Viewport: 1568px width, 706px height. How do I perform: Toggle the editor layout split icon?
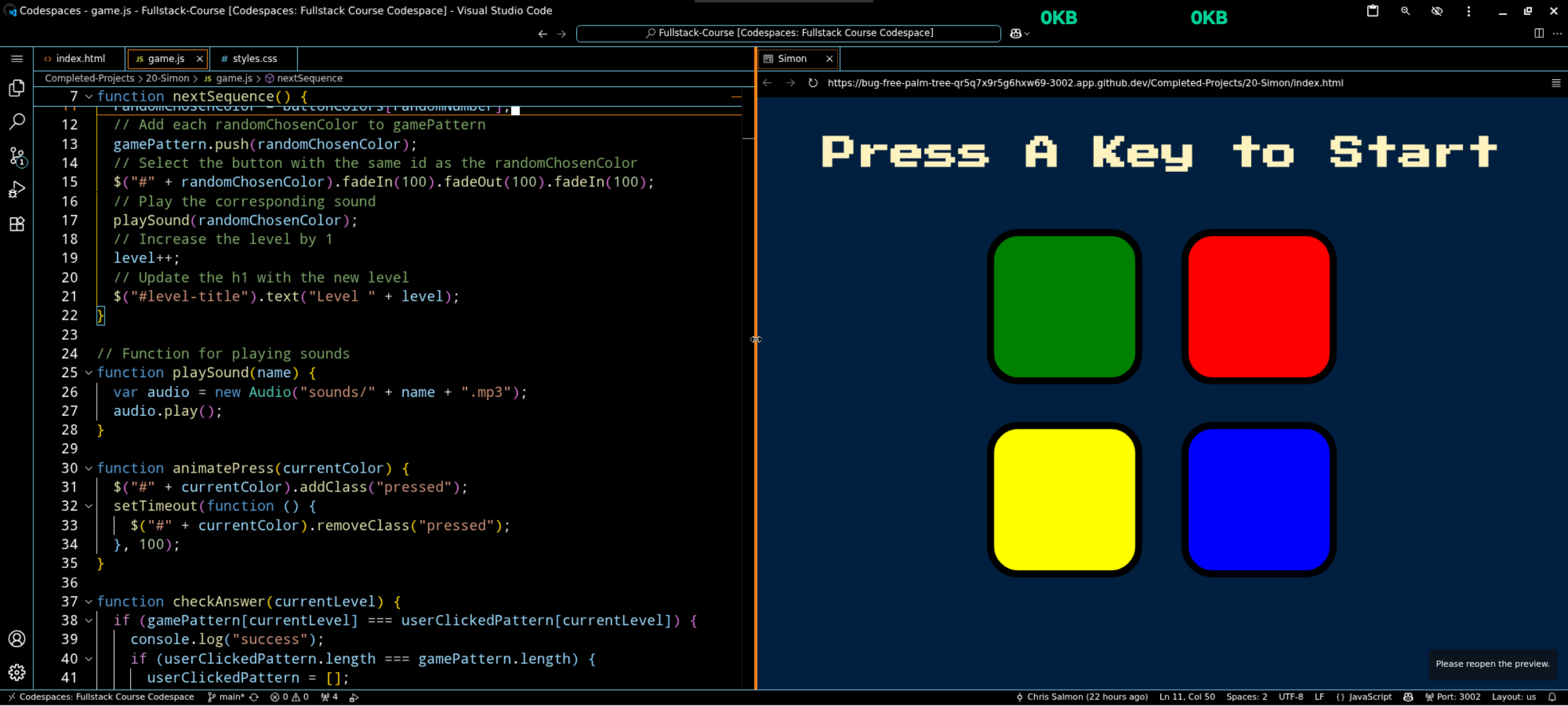(x=1539, y=33)
